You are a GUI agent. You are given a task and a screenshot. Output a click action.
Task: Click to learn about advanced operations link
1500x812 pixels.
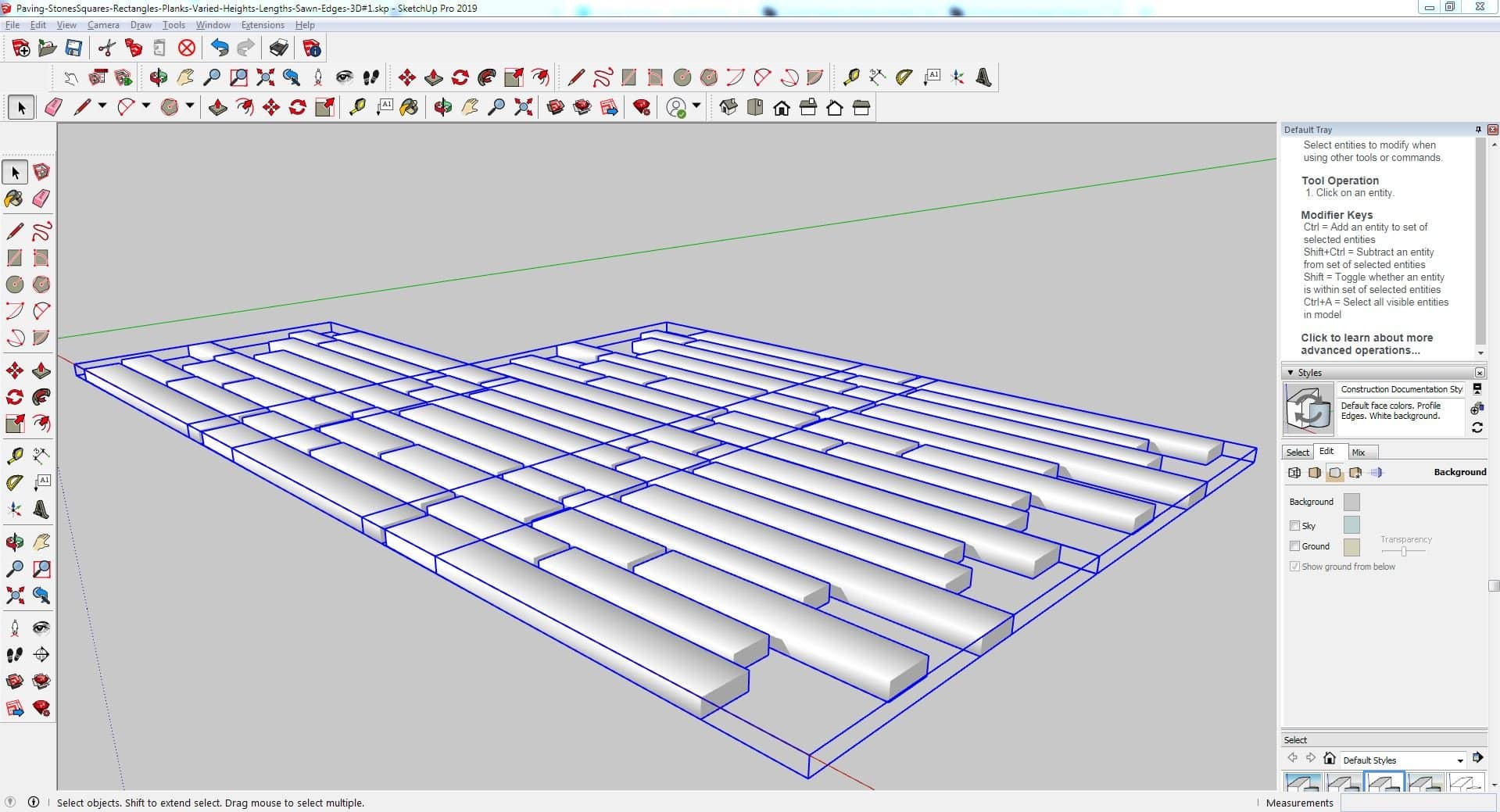(x=1366, y=344)
